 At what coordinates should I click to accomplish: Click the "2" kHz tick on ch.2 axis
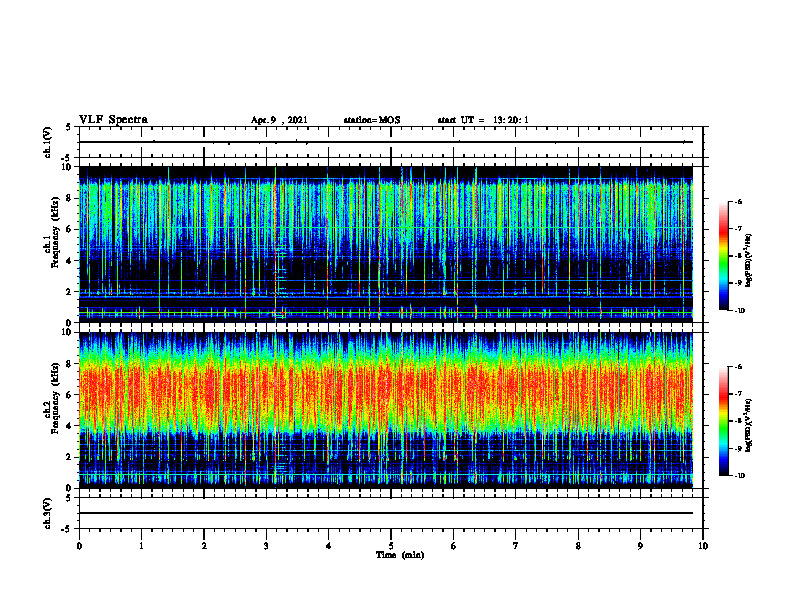[70, 457]
